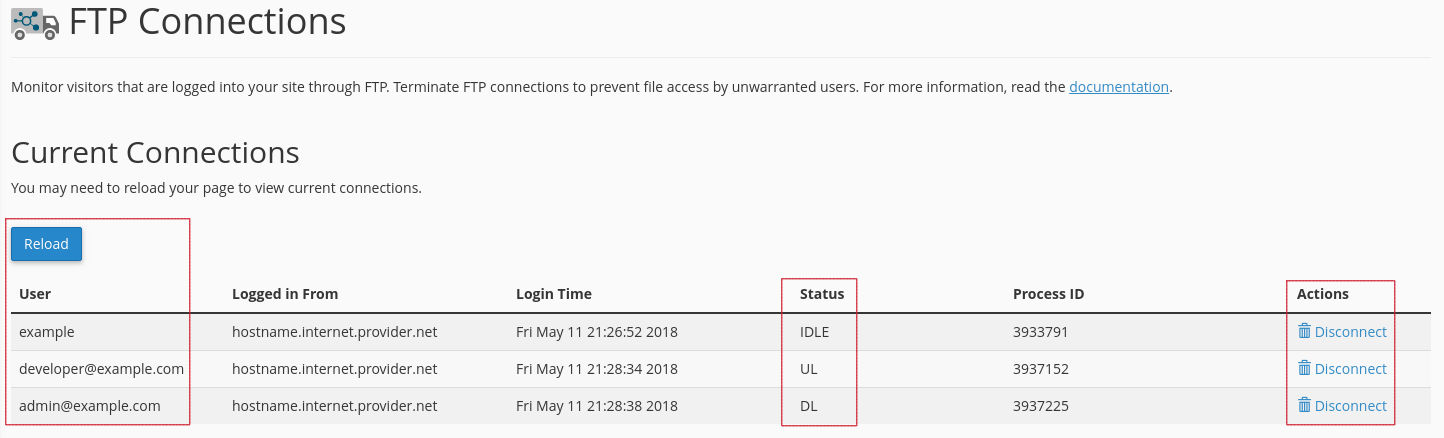The image size is (1444, 438).
Task: Select the developer@example.com user cell
Action: click(x=101, y=369)
